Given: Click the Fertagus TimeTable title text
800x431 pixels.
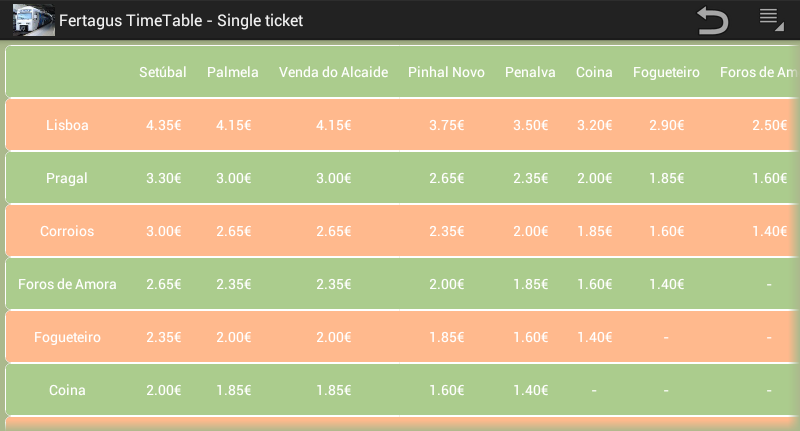Looking at the screenshot, I should click(181, 21).
